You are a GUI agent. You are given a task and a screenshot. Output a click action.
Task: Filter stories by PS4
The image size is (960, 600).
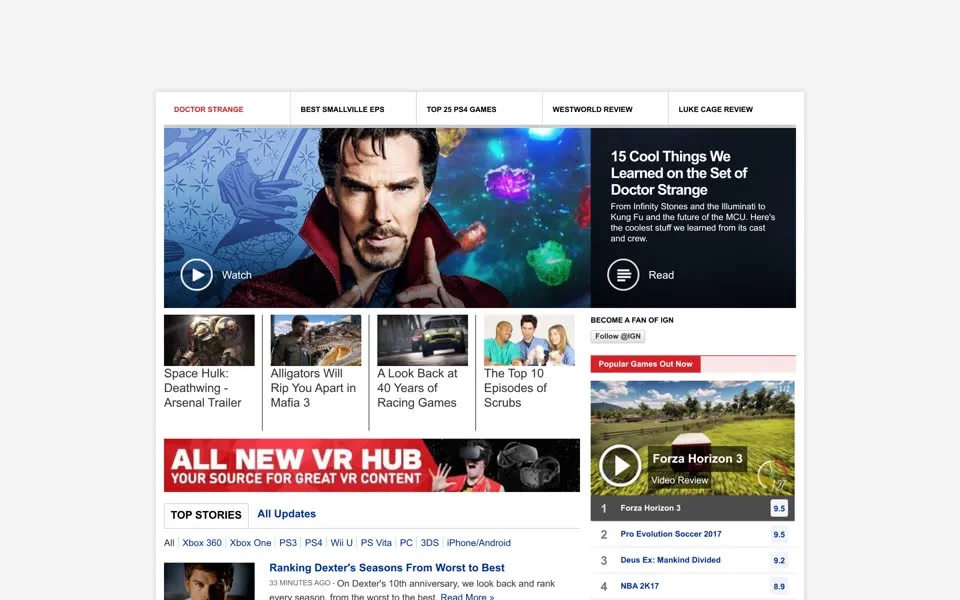click(313, 542)
